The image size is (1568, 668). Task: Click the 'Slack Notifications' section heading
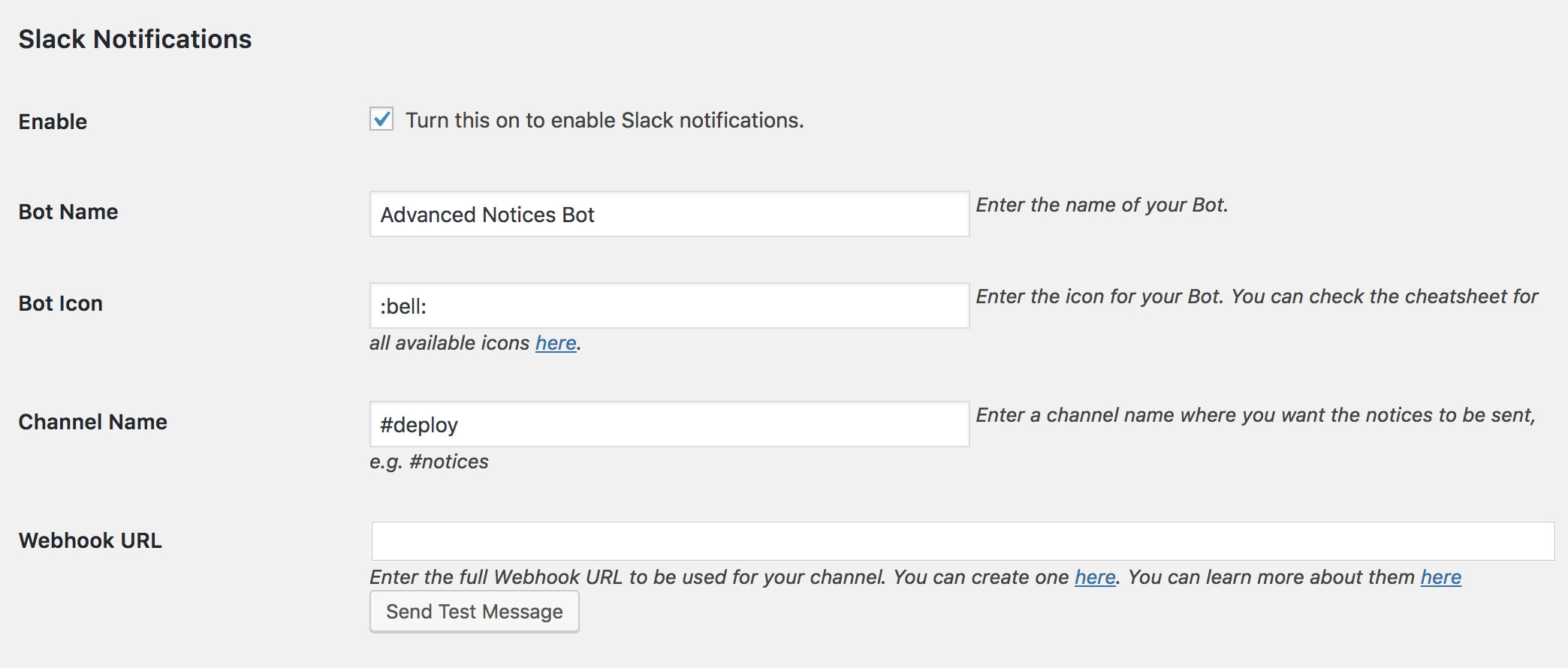click(x=135, y=39)
